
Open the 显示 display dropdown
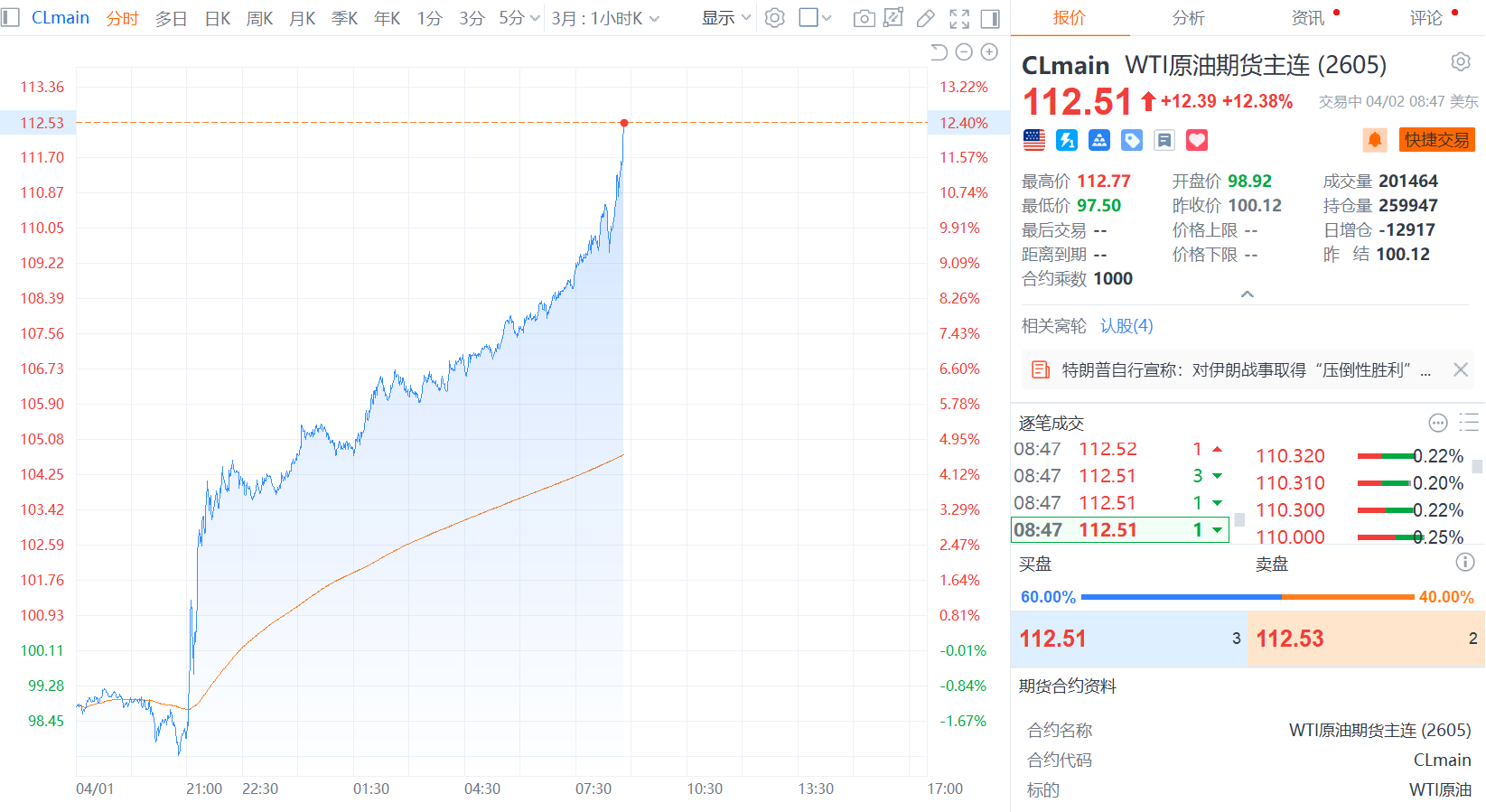[725, 18]
